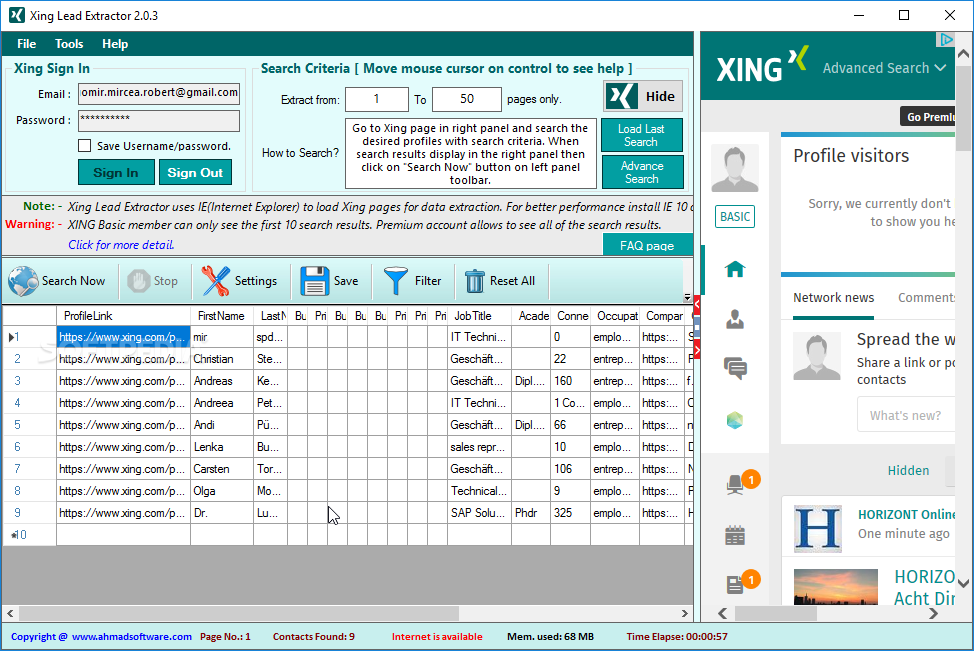Click the FirstName cell 'Lenka'
This screenshot has height=651, width=974.
[x=222, y=447]
